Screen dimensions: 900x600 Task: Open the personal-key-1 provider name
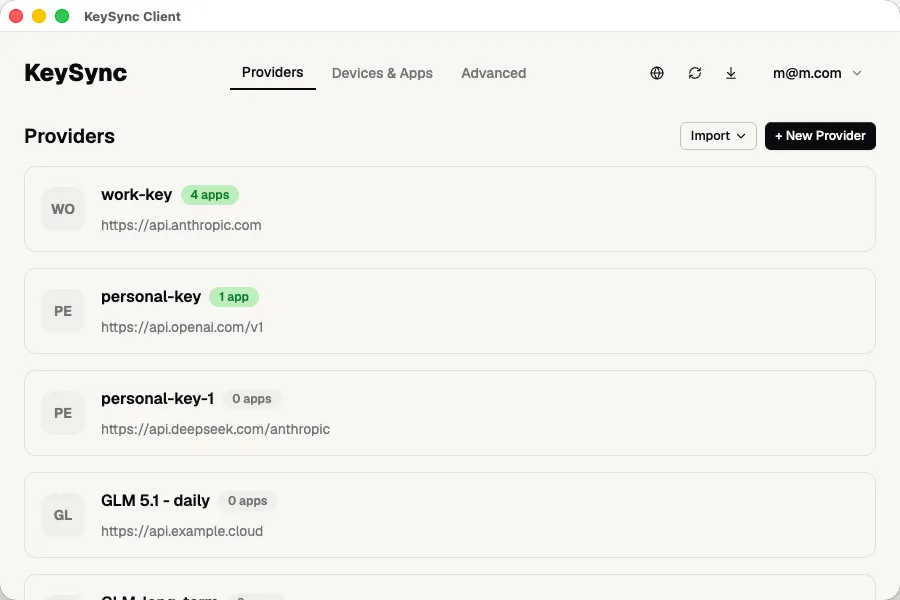[158, 398]
